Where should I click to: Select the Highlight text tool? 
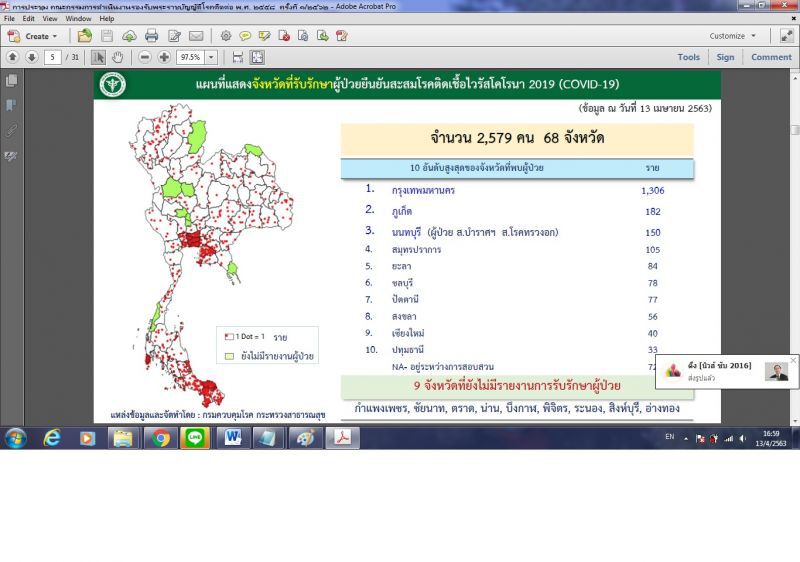[264, 36]
